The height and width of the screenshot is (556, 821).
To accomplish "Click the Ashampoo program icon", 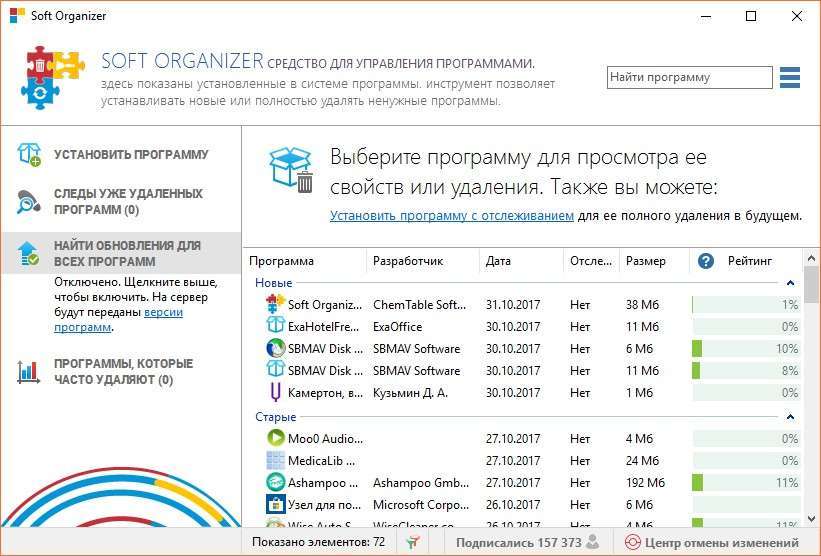I will point(275,482).
